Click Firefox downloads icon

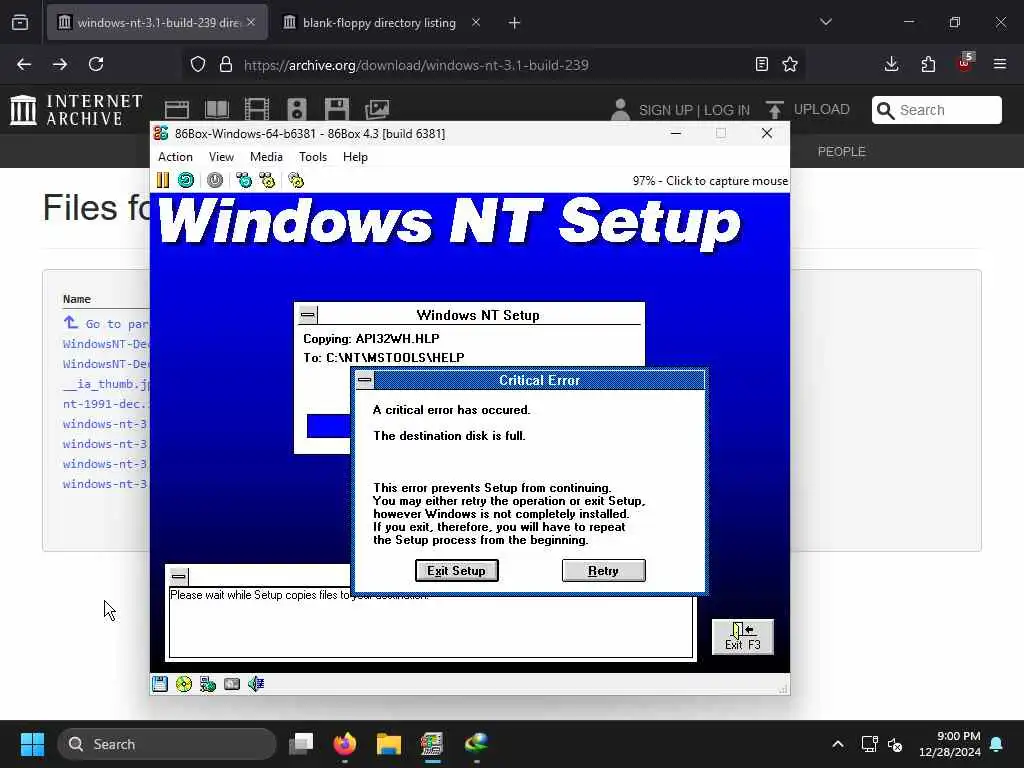(x=891, y=64)
